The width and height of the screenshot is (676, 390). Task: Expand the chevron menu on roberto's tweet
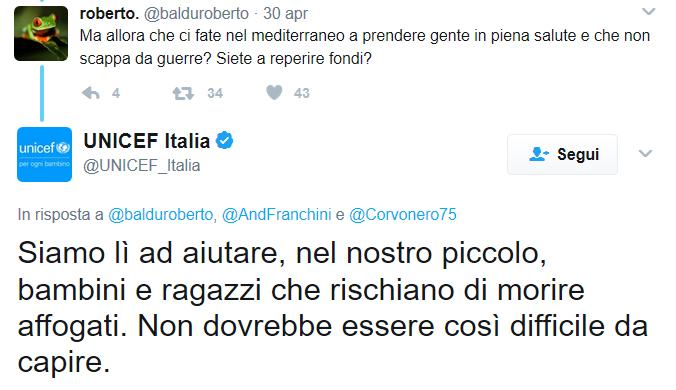click(x=648, y=12)
